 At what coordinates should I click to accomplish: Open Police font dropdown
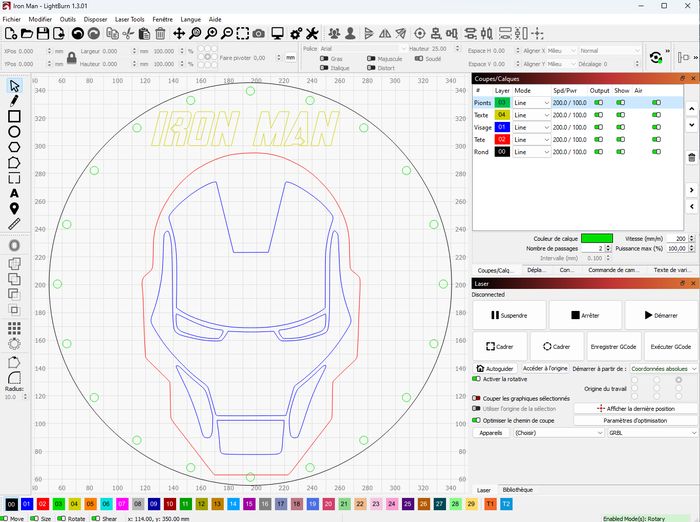[363, 49]
